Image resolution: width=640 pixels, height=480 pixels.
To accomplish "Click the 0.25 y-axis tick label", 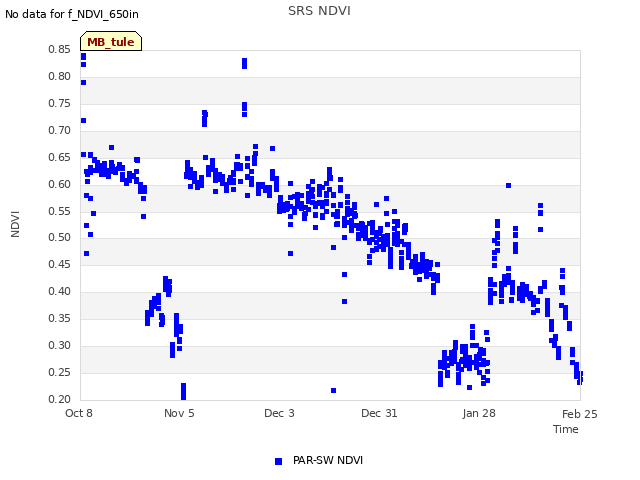I will coord(60,372).
